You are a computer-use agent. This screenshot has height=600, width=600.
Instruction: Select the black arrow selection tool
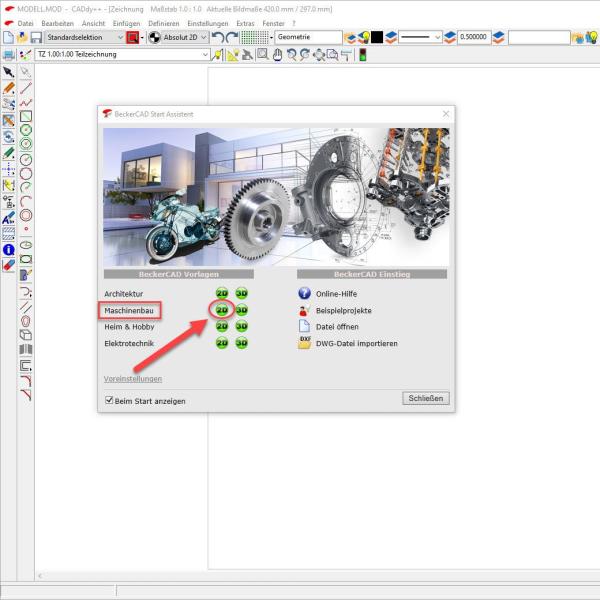pos(8,72)
